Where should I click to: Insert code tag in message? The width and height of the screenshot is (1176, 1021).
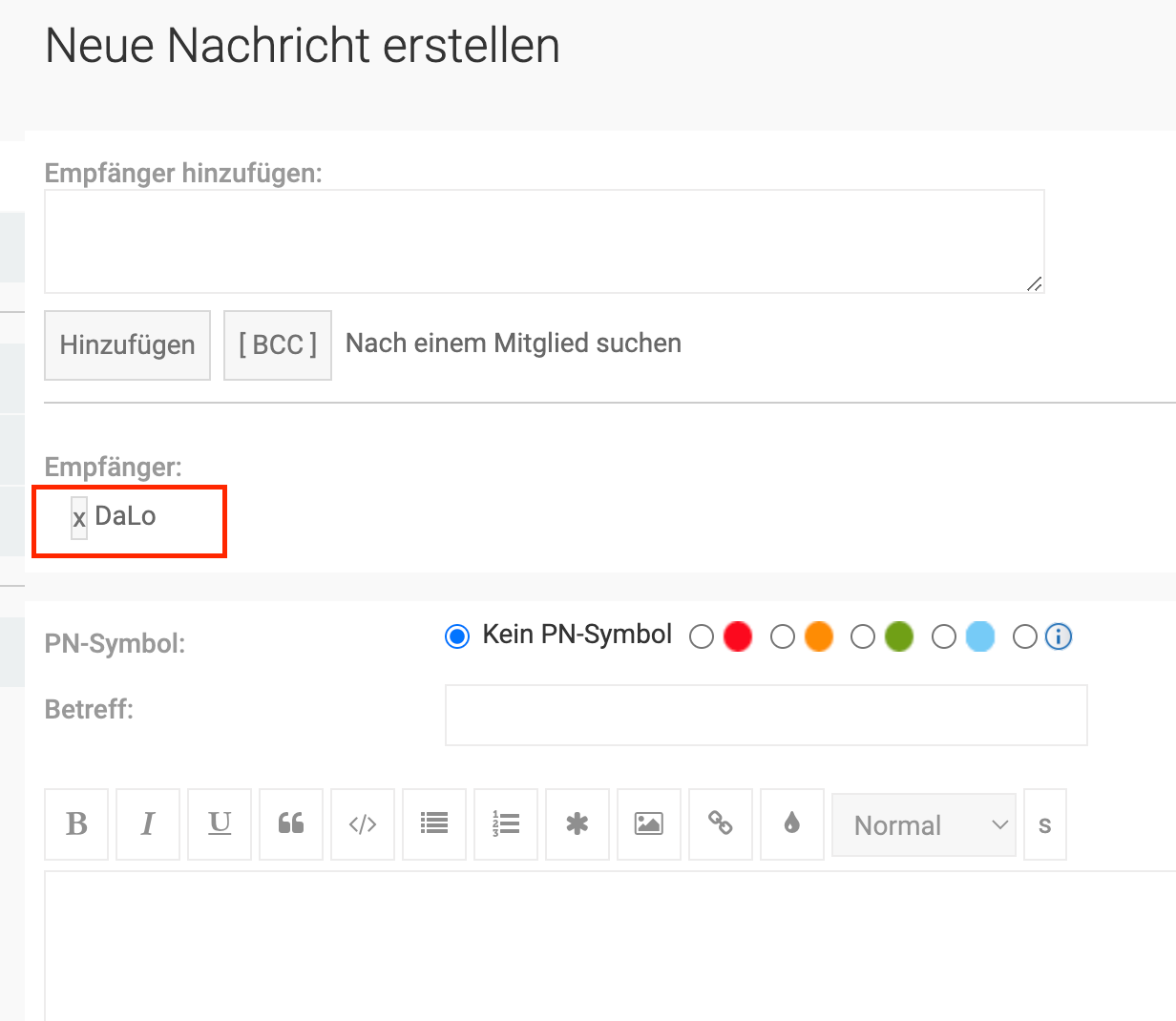(x=363, y=824)
